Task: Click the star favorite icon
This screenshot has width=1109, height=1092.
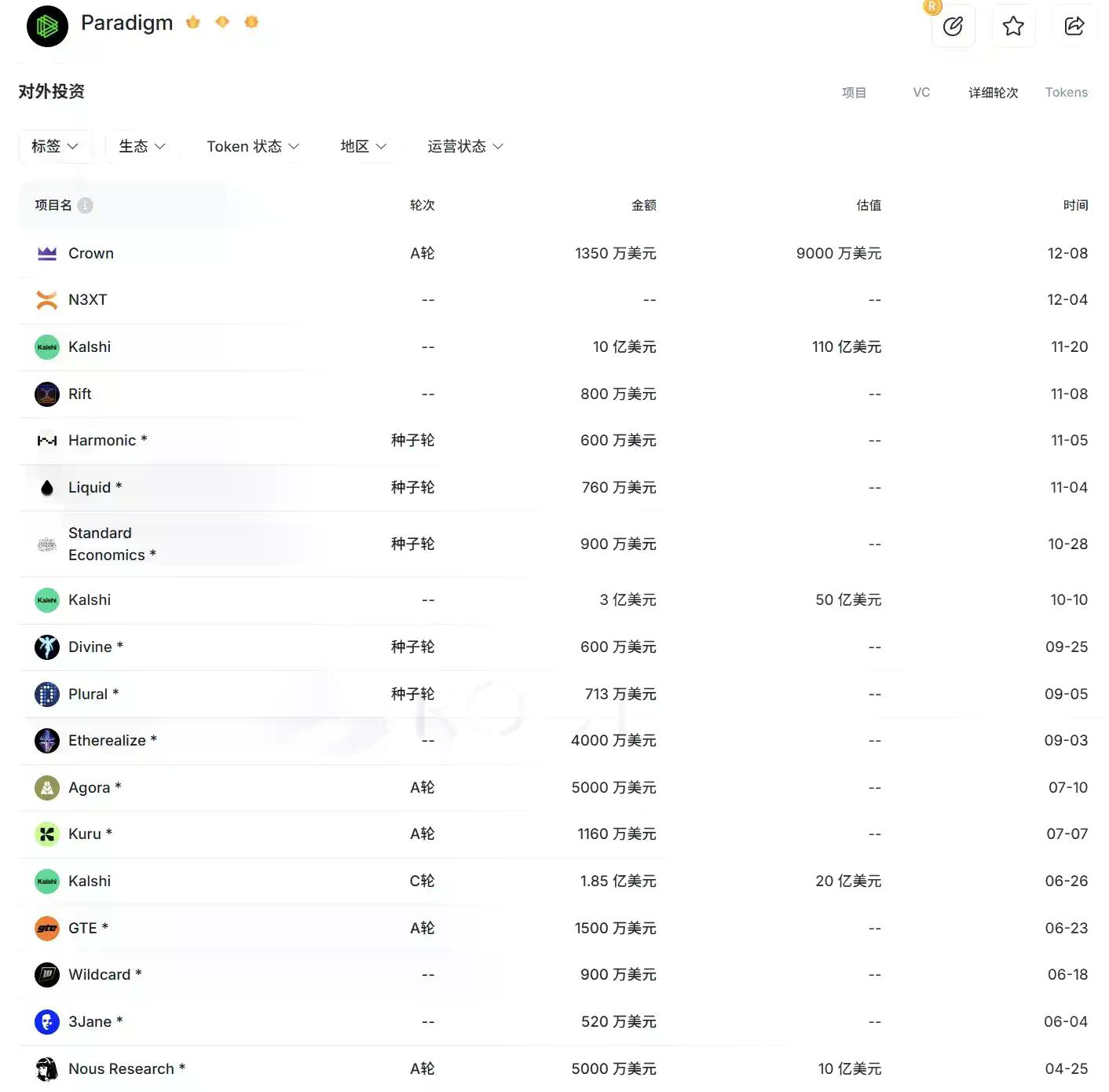Action: [x=1013, y=26]
